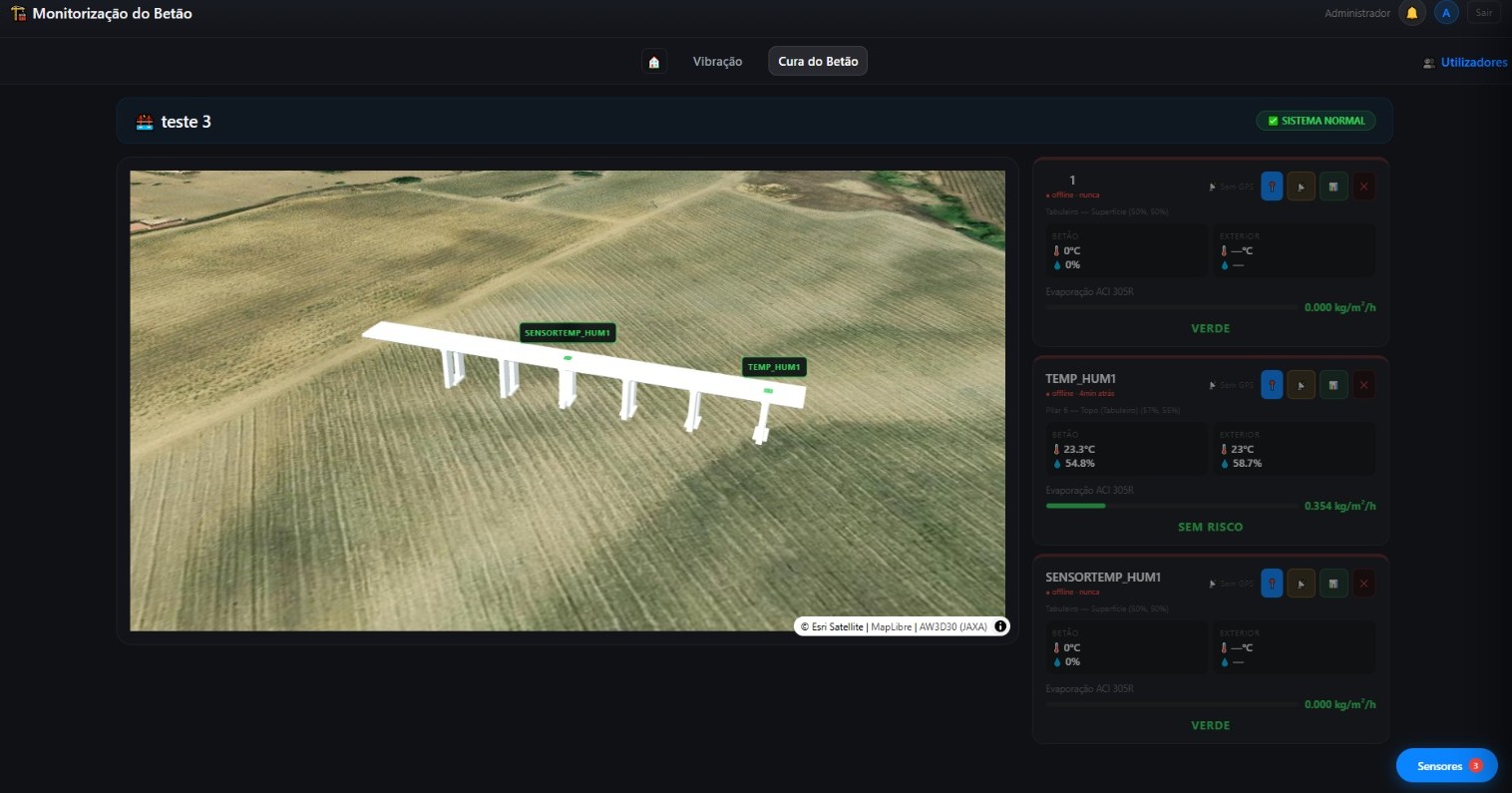Open the notifications bell icon
This screenshot has width=1512, height=793.
pyautogui.click(x=1412, y=13)
